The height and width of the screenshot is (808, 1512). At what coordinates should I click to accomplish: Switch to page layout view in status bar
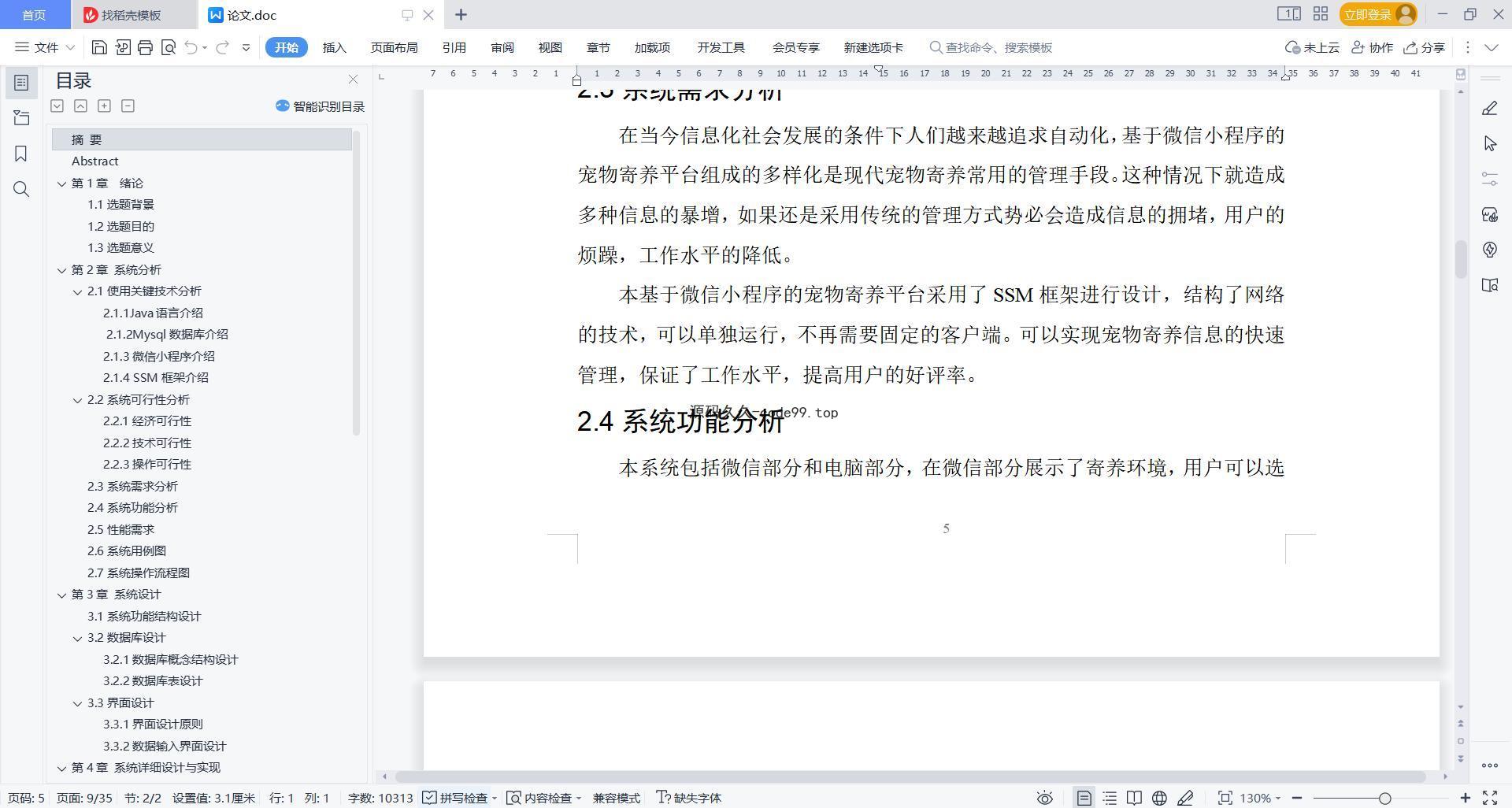[x=1084, y=798]
